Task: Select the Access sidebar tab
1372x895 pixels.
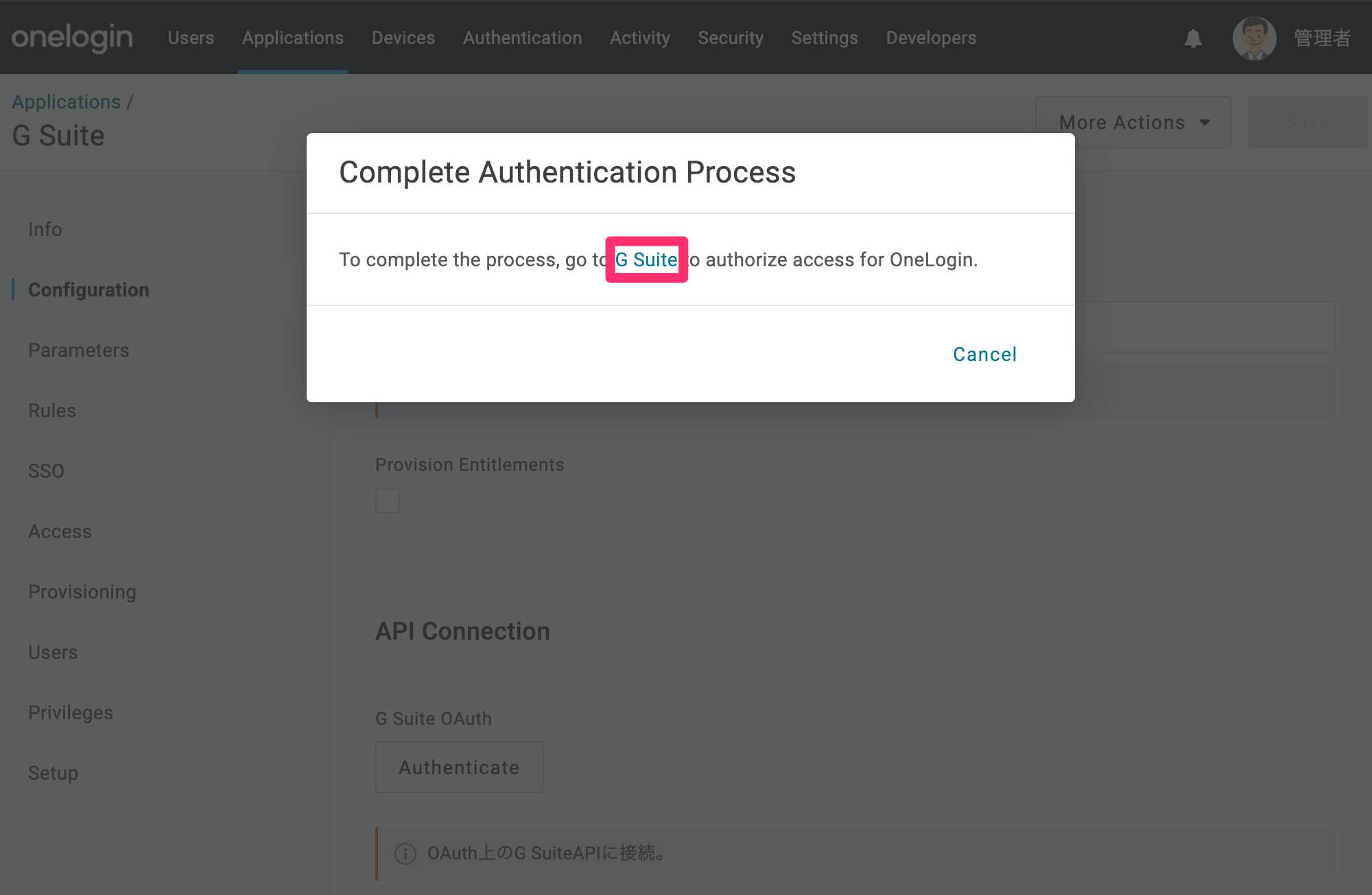Action: coord(60,531)
